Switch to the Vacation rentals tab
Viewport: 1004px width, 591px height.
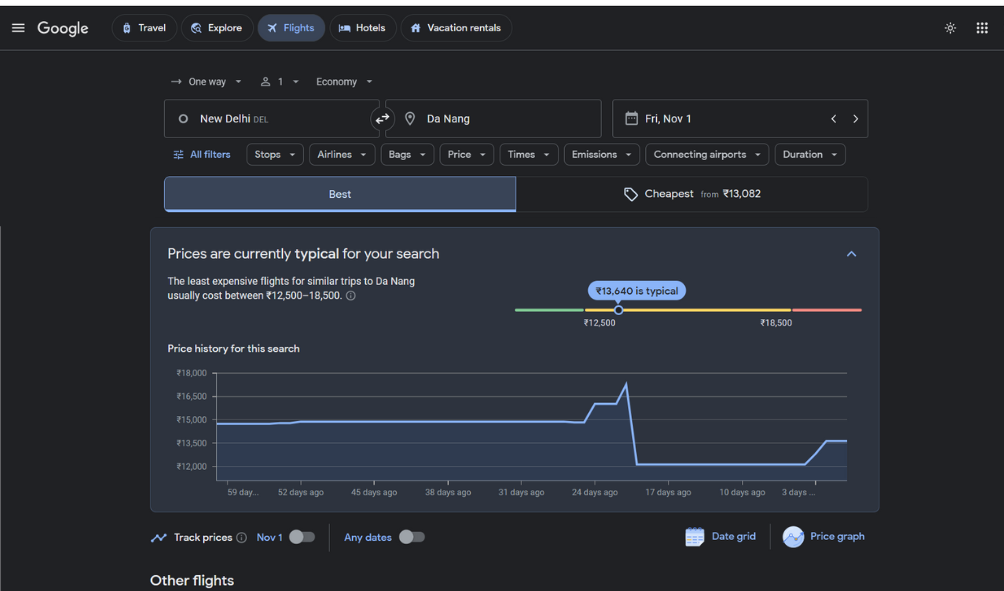[x=456, y=28]
